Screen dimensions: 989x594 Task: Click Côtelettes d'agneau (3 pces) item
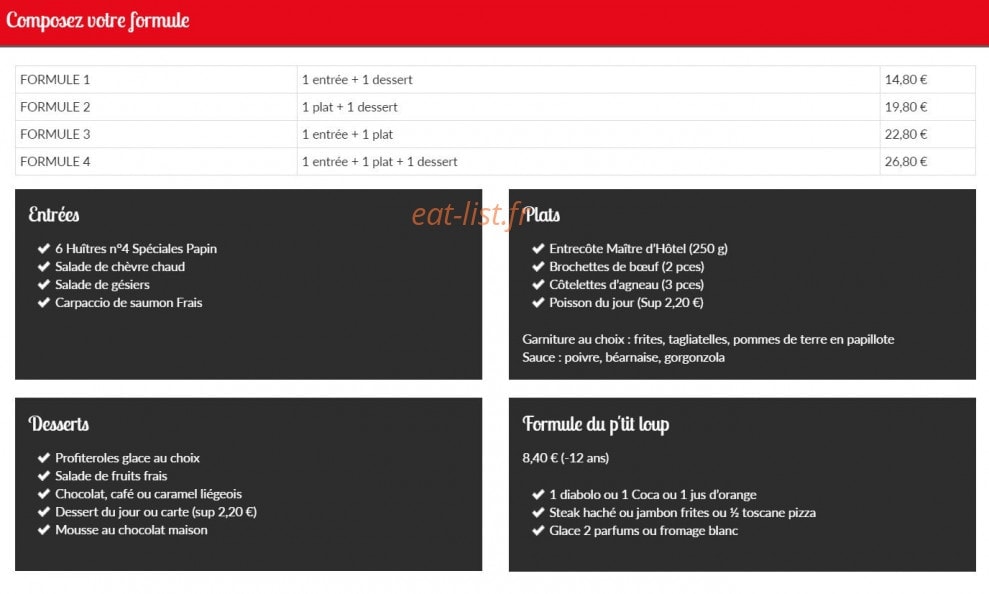(x=626, y=285)
